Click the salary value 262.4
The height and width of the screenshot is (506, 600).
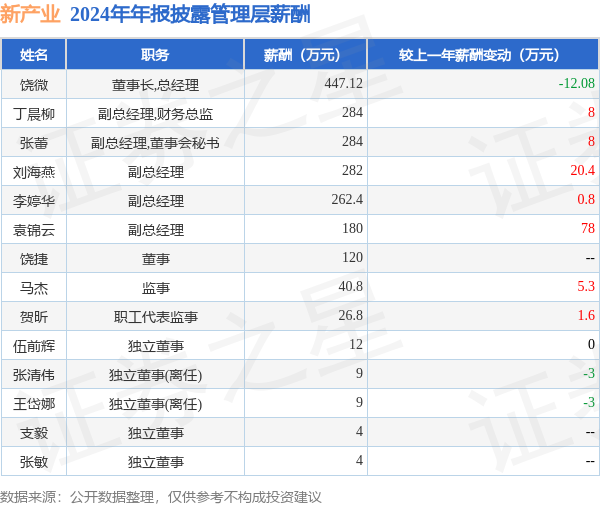click(x=347, y=199)
